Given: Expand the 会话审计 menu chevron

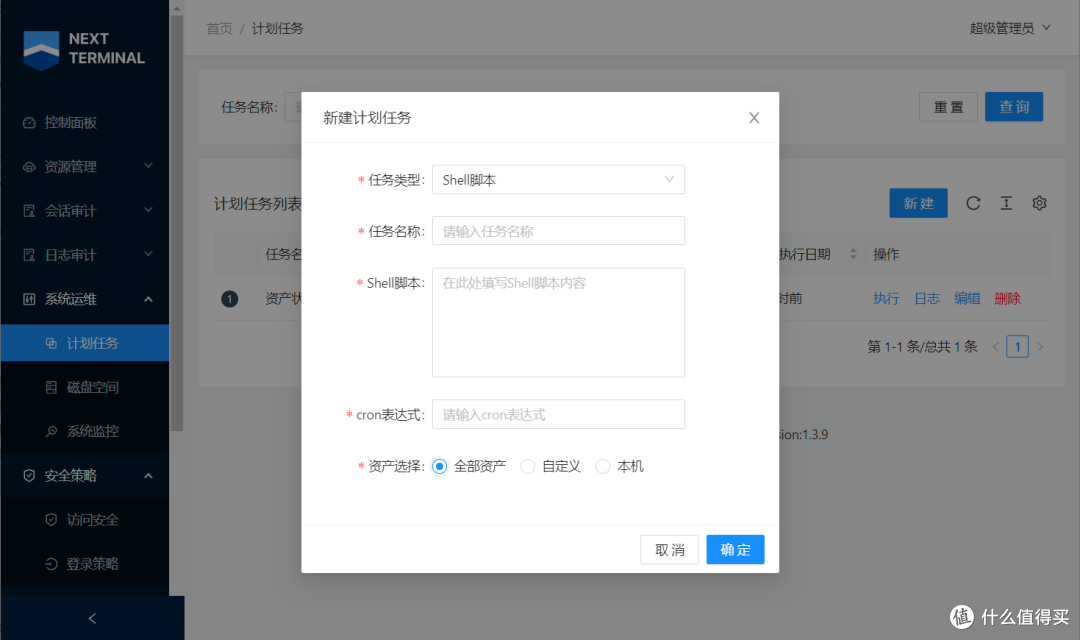Looking at the screenshot, I should pos(148,210).
